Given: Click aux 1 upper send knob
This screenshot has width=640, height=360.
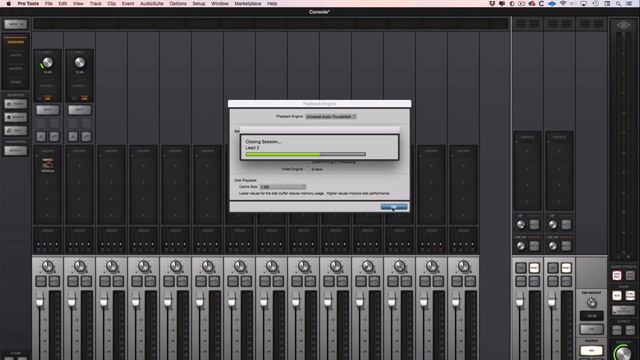Looking at the screenshot, I should [x=521, y=224].
